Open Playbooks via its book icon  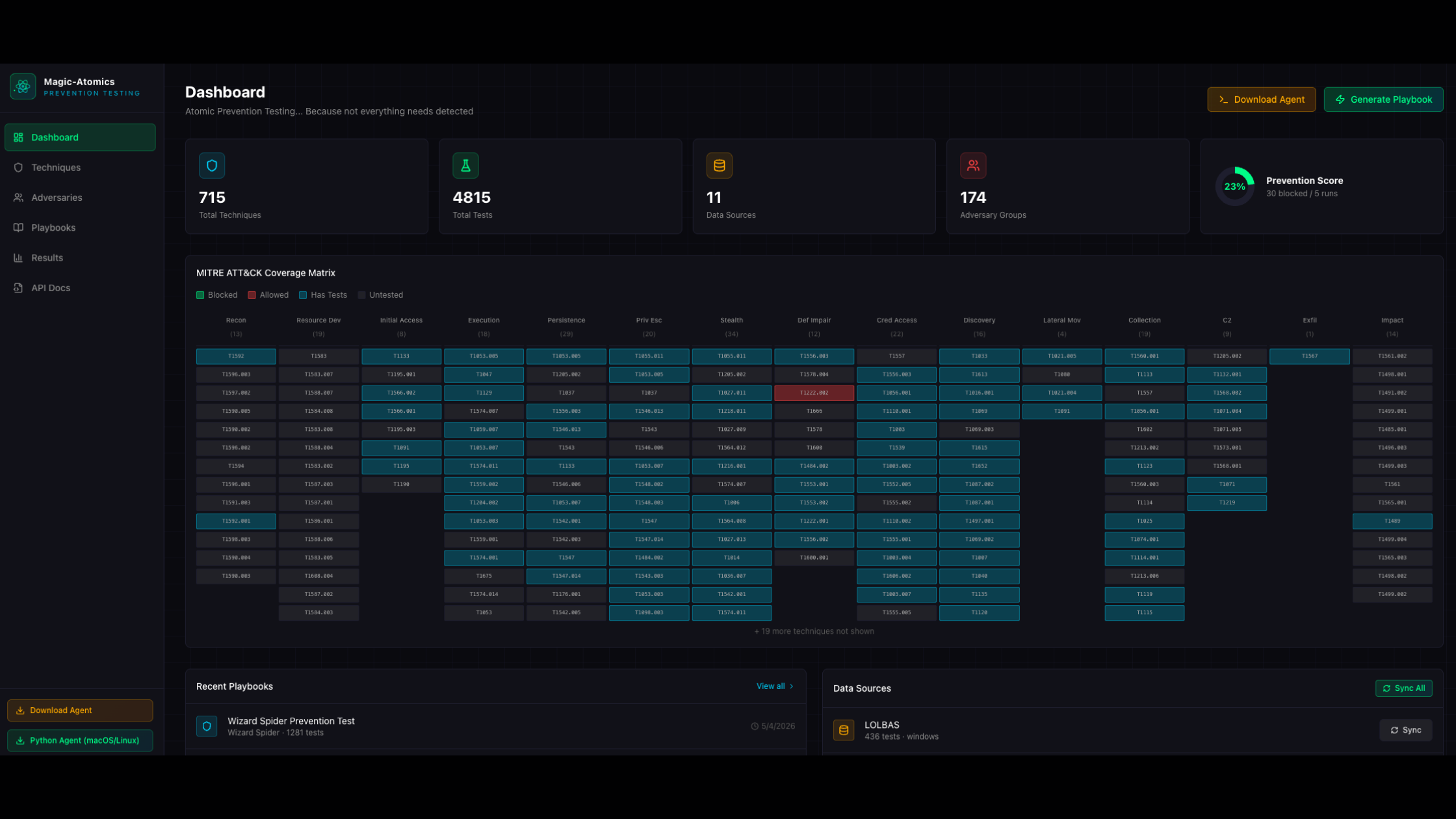tap(18, 227)
